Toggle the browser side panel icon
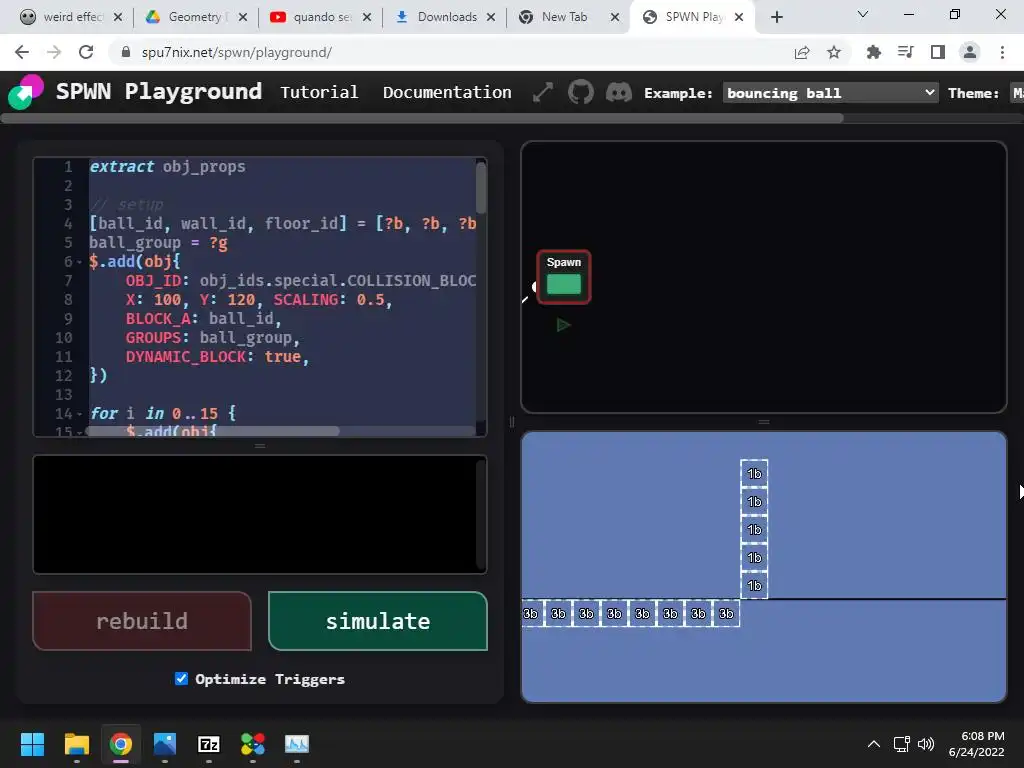 (938, 52)
